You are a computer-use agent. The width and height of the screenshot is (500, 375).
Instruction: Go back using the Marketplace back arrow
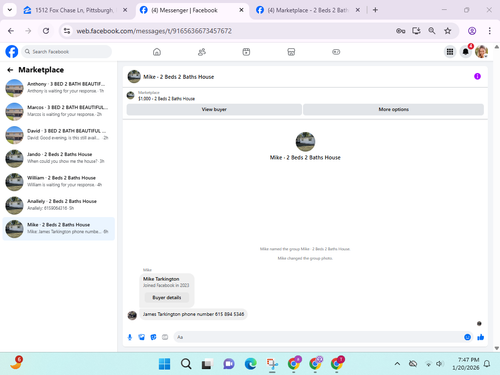(x=10, y=70)
